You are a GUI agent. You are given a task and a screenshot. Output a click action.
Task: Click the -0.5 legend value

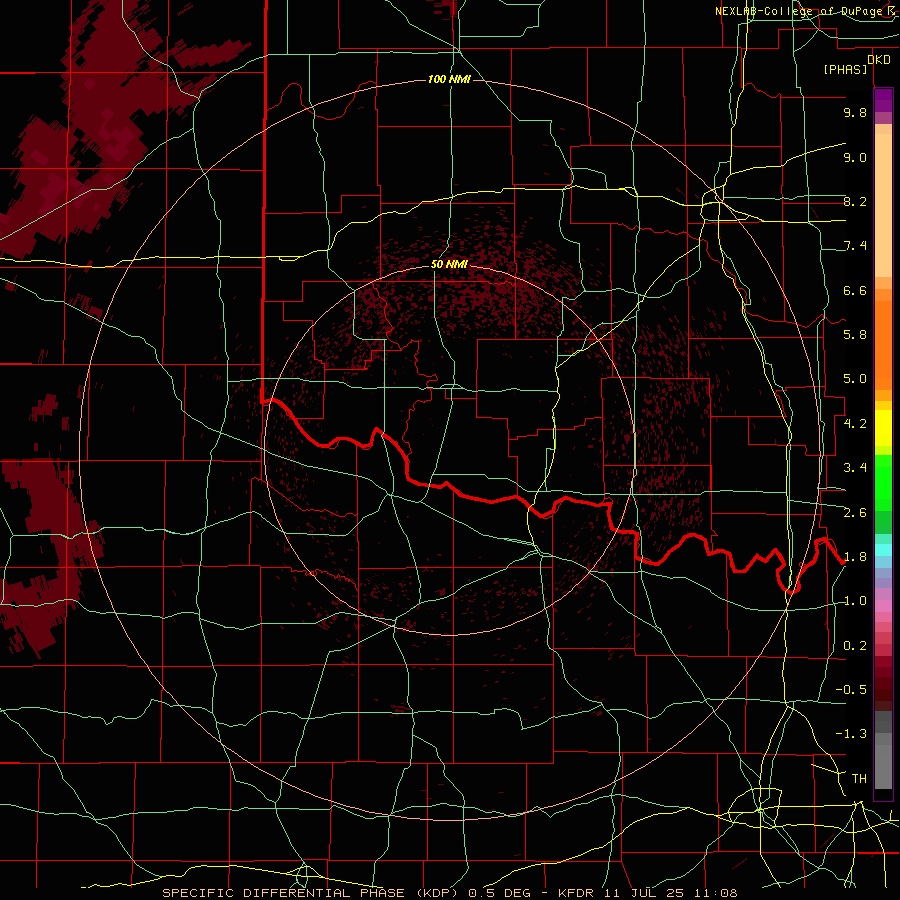[851, 690]
